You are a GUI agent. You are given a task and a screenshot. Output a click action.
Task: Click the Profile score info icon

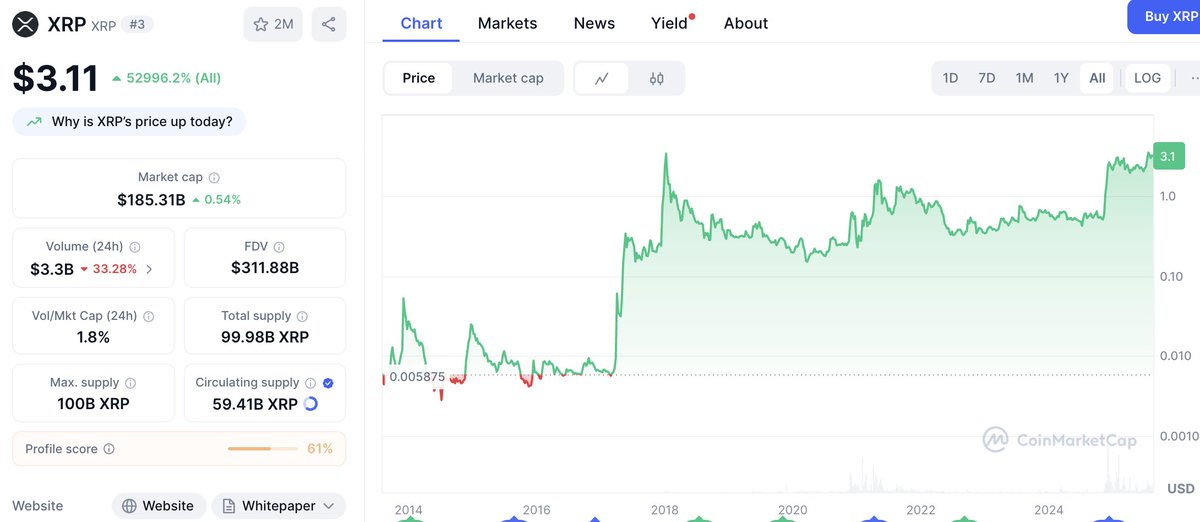click(x=109, y=449)
